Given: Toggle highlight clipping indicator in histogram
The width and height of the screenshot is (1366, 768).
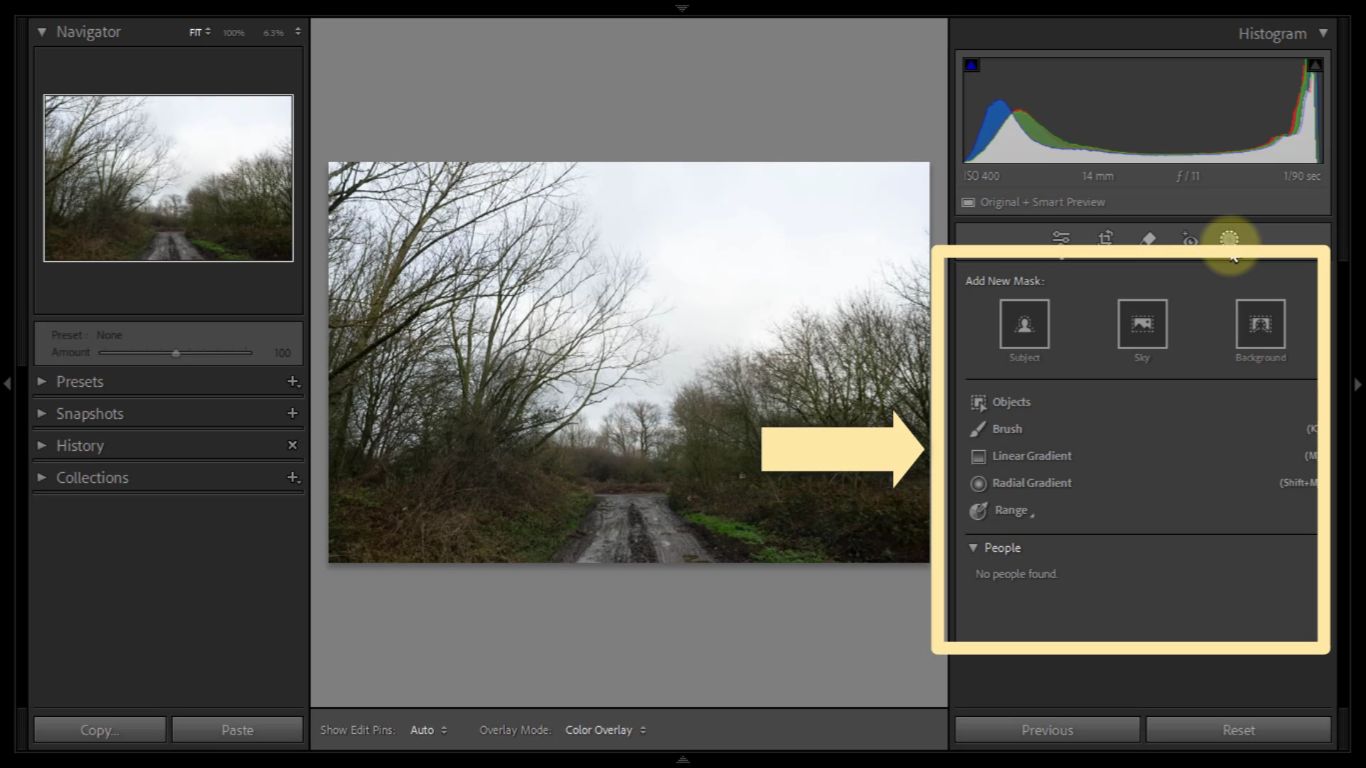Looking at the screenshot, I should coord(1315,65).
